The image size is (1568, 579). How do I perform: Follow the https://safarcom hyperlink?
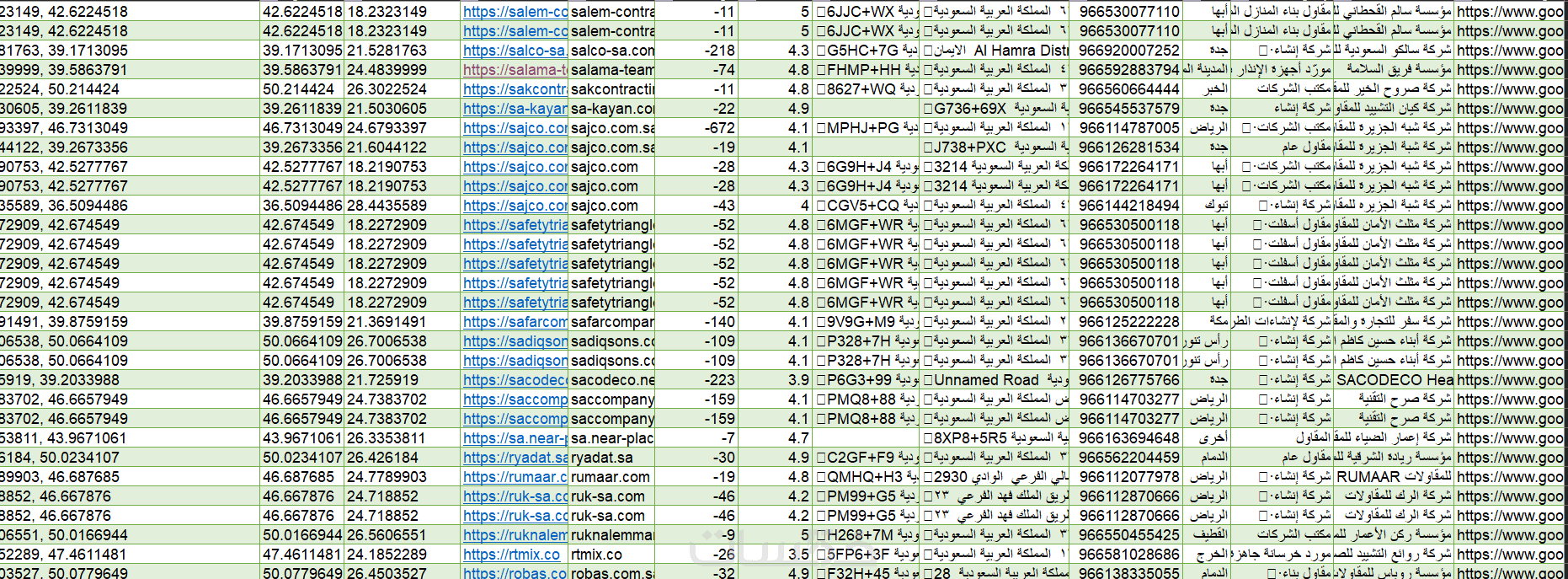[515, 322]
